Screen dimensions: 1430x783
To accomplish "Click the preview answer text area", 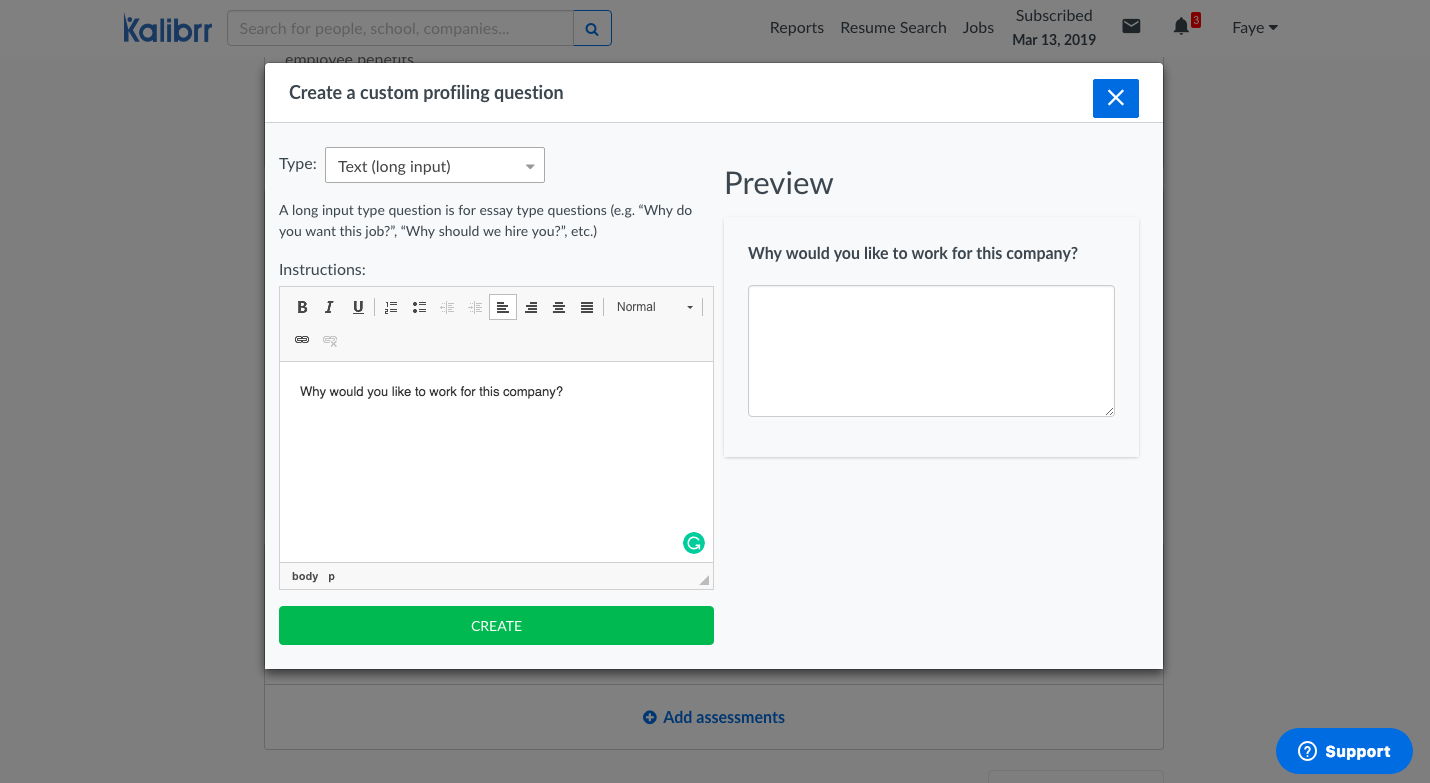I will [931, 351].
